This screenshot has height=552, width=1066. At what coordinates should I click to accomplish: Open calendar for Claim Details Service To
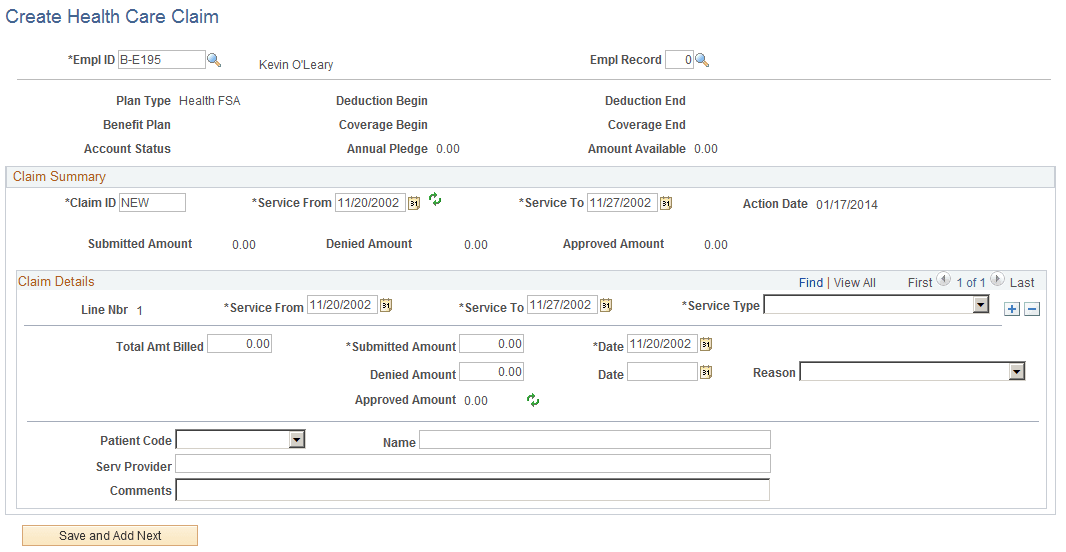click(606, 305)
